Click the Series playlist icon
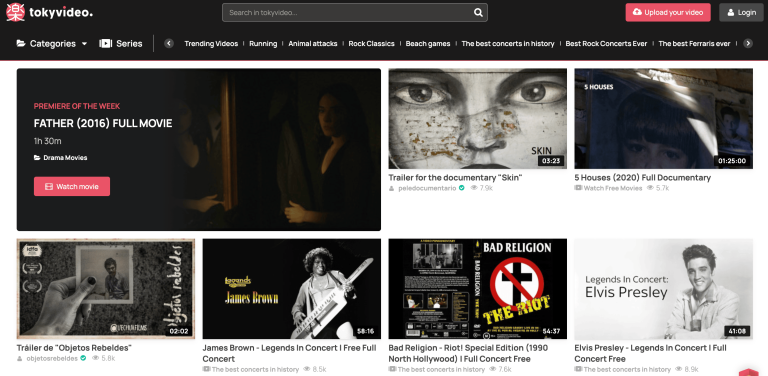Viewport: 768px width, 376px height. point(105,44)
